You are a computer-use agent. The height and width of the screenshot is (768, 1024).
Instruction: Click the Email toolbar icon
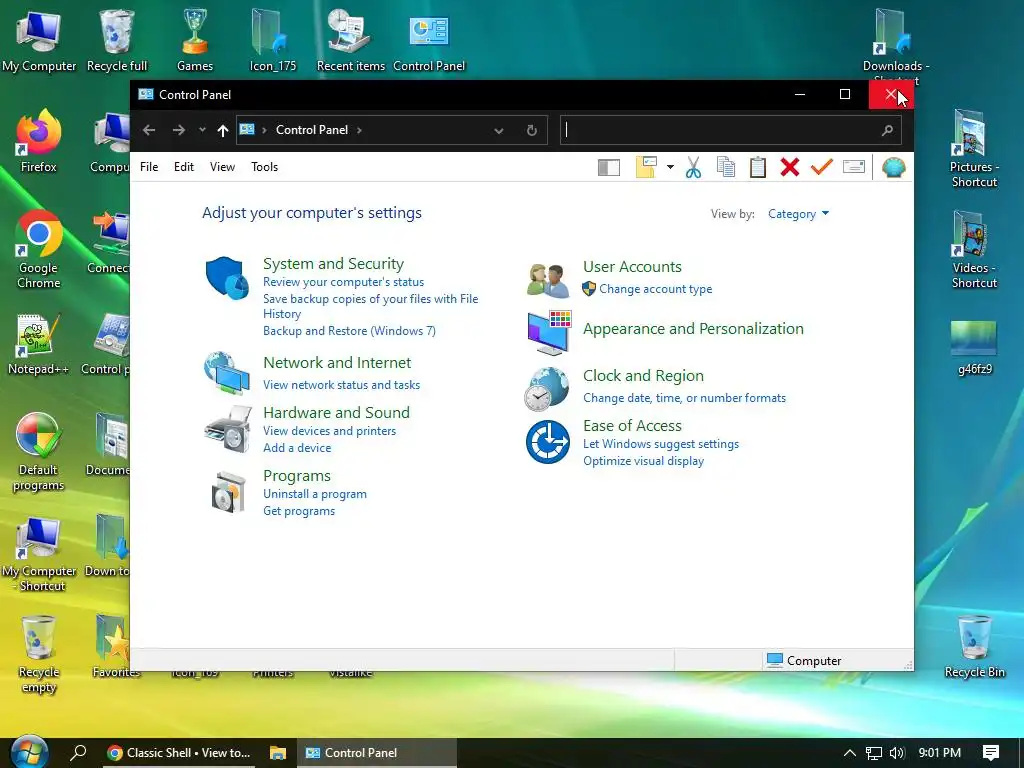[x=854, y=167]
